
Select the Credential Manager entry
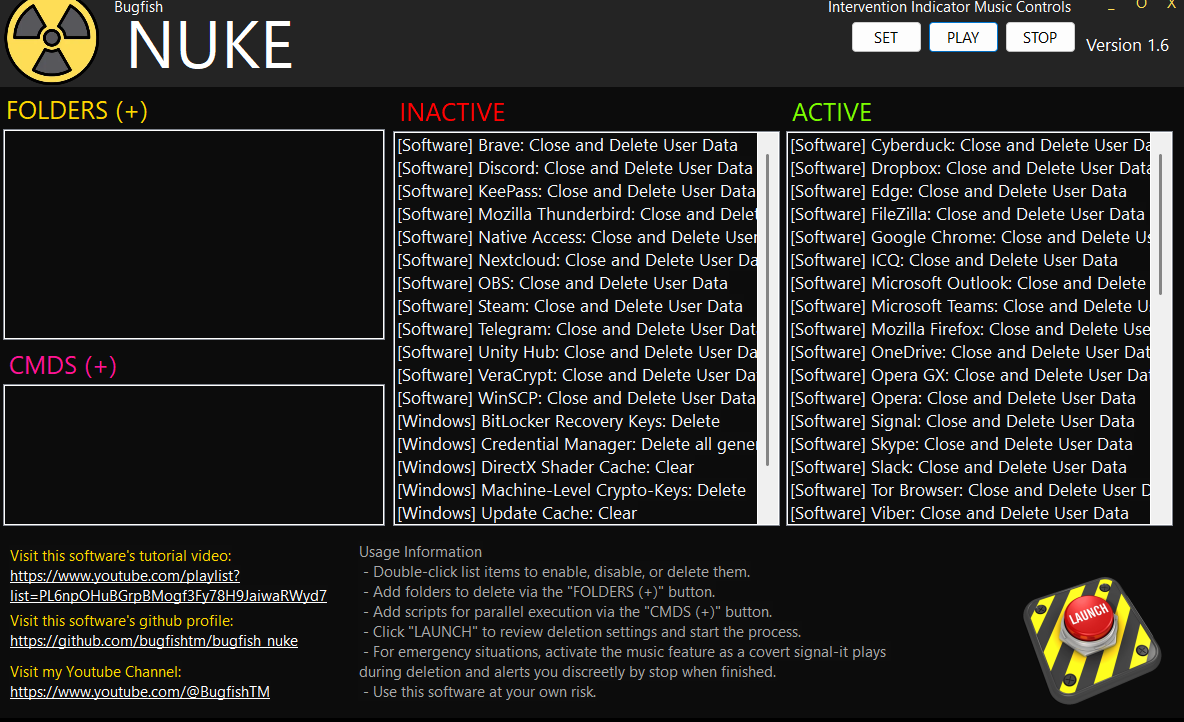click(x=576, y=444)
